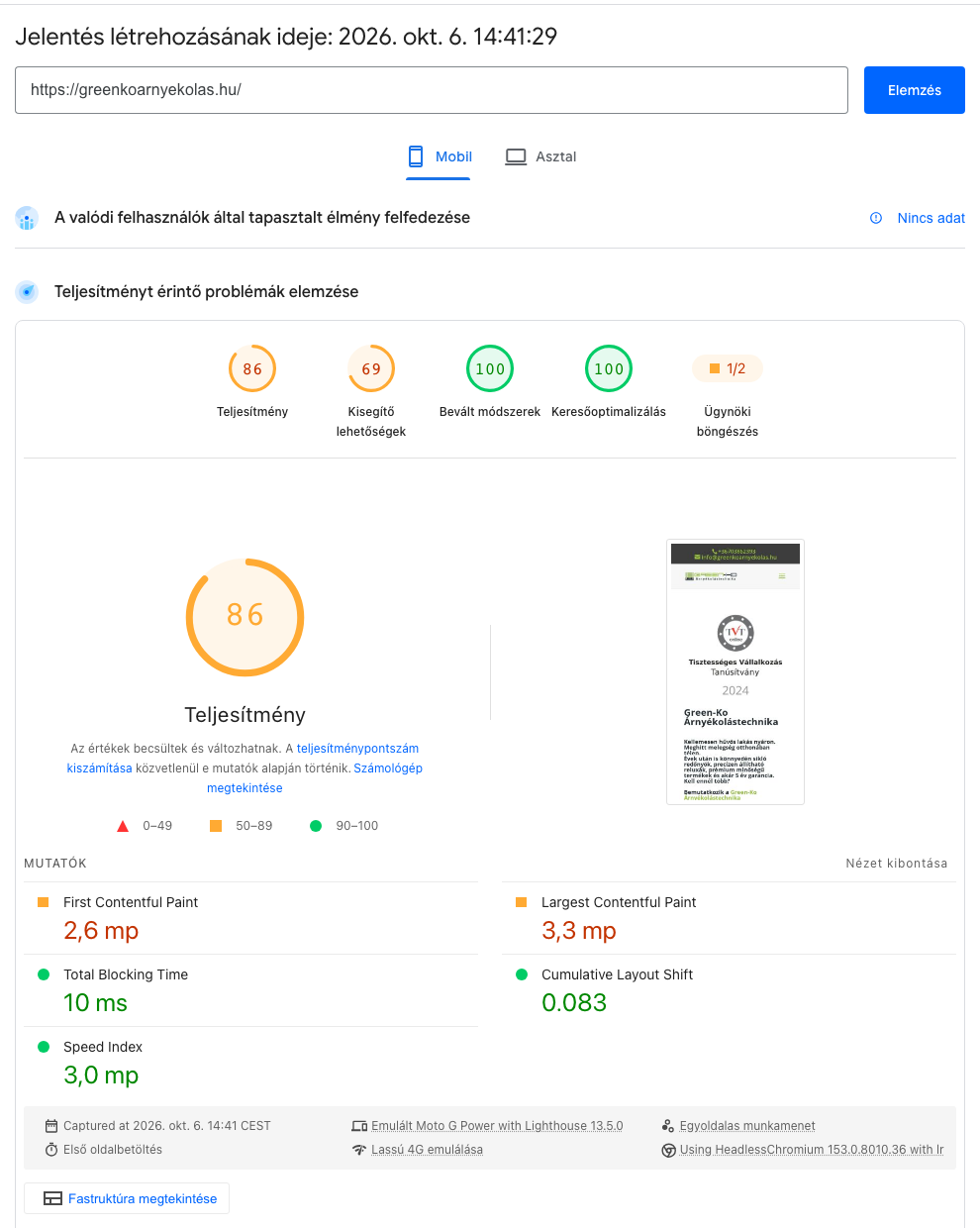Click the Első oldalbetöltés text
This screenshot has width=980, height=1228.
(113, 1150)
